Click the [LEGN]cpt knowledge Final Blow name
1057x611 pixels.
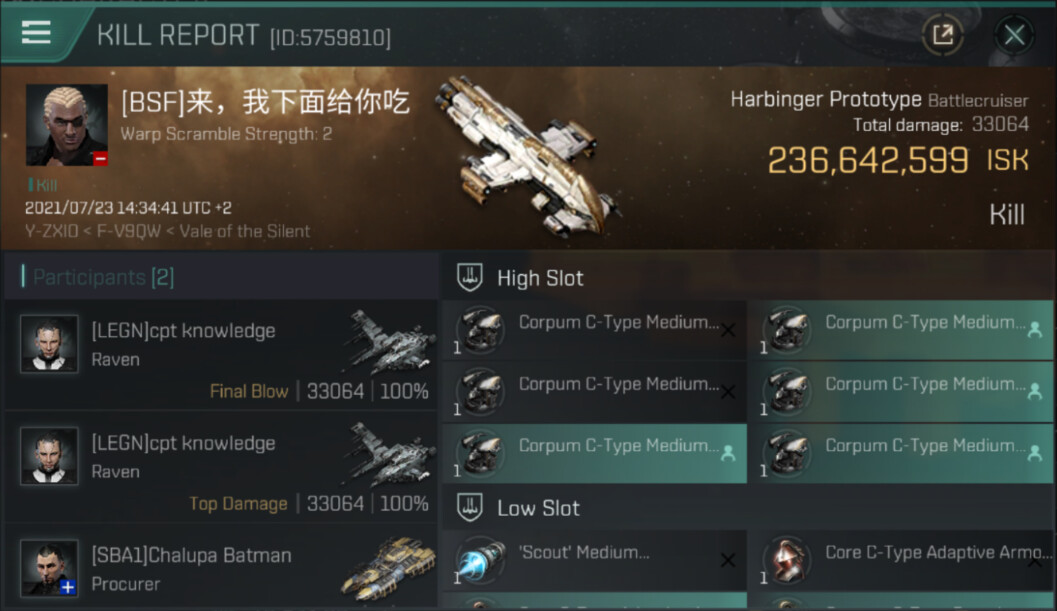click(183, 331)
